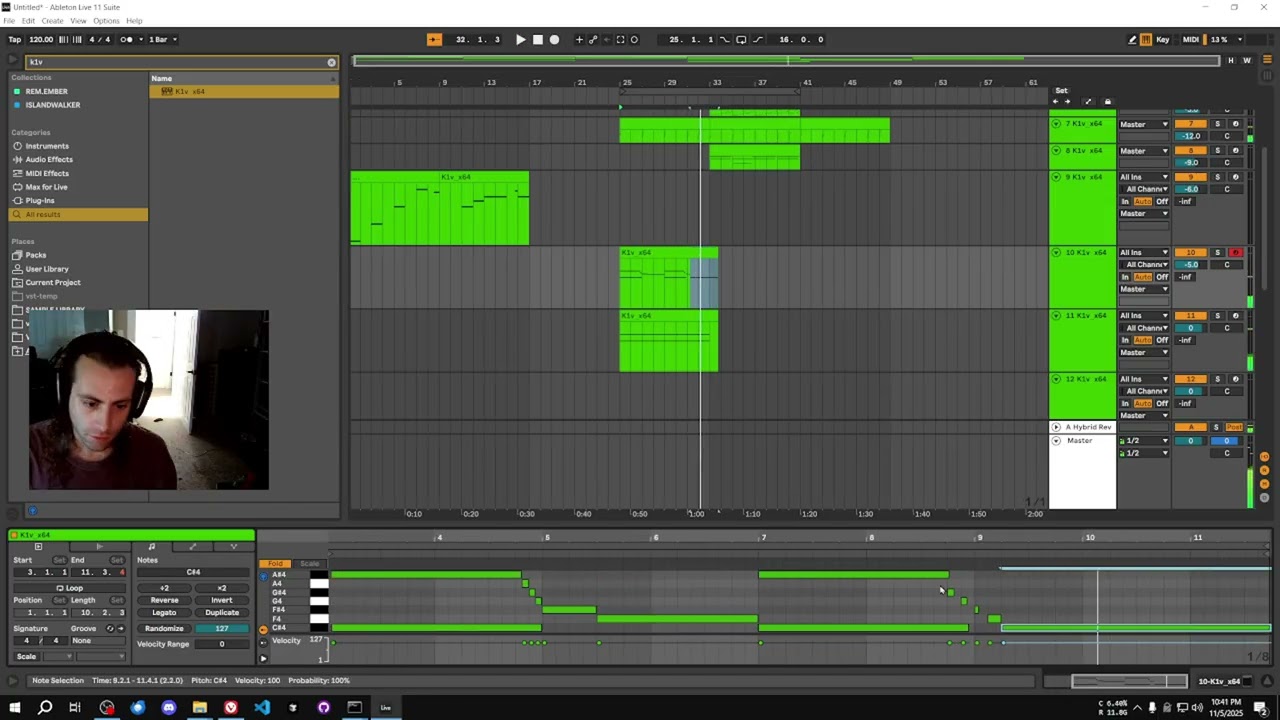Viewport: 1280px width, 720px height.
Task: Unfold track 7 K1v x64
Action: pos(1056,123)
